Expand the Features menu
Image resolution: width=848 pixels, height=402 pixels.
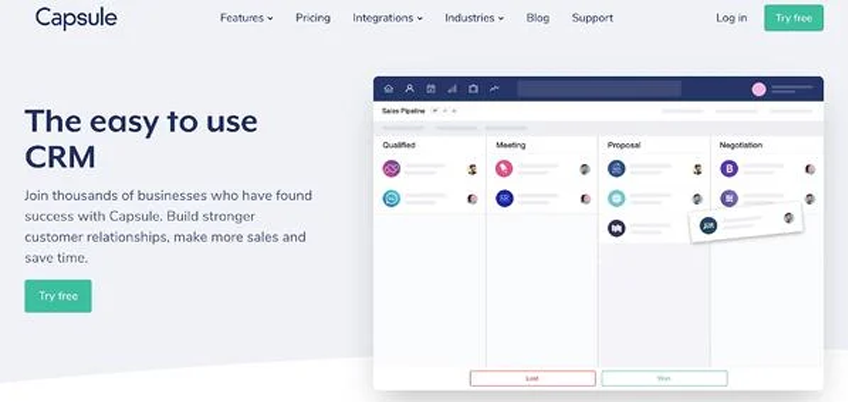[x=247, y=18]
